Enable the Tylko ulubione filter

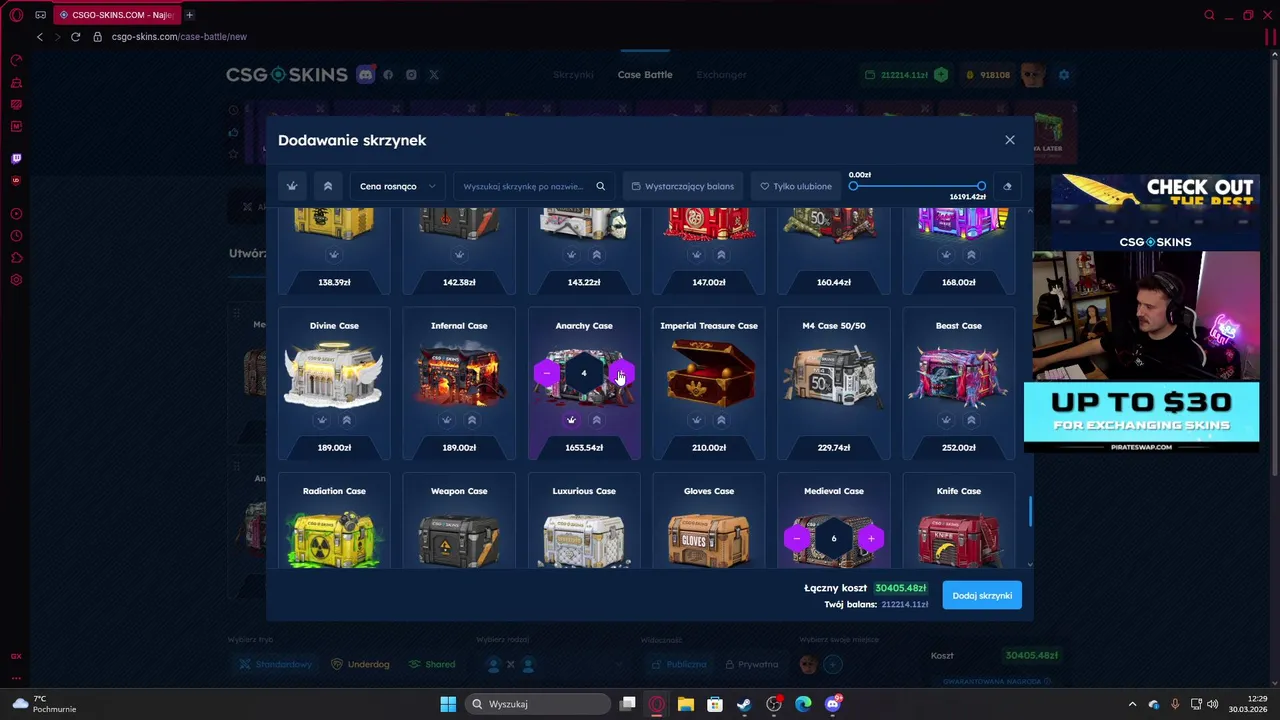click(x=796, y=186)
